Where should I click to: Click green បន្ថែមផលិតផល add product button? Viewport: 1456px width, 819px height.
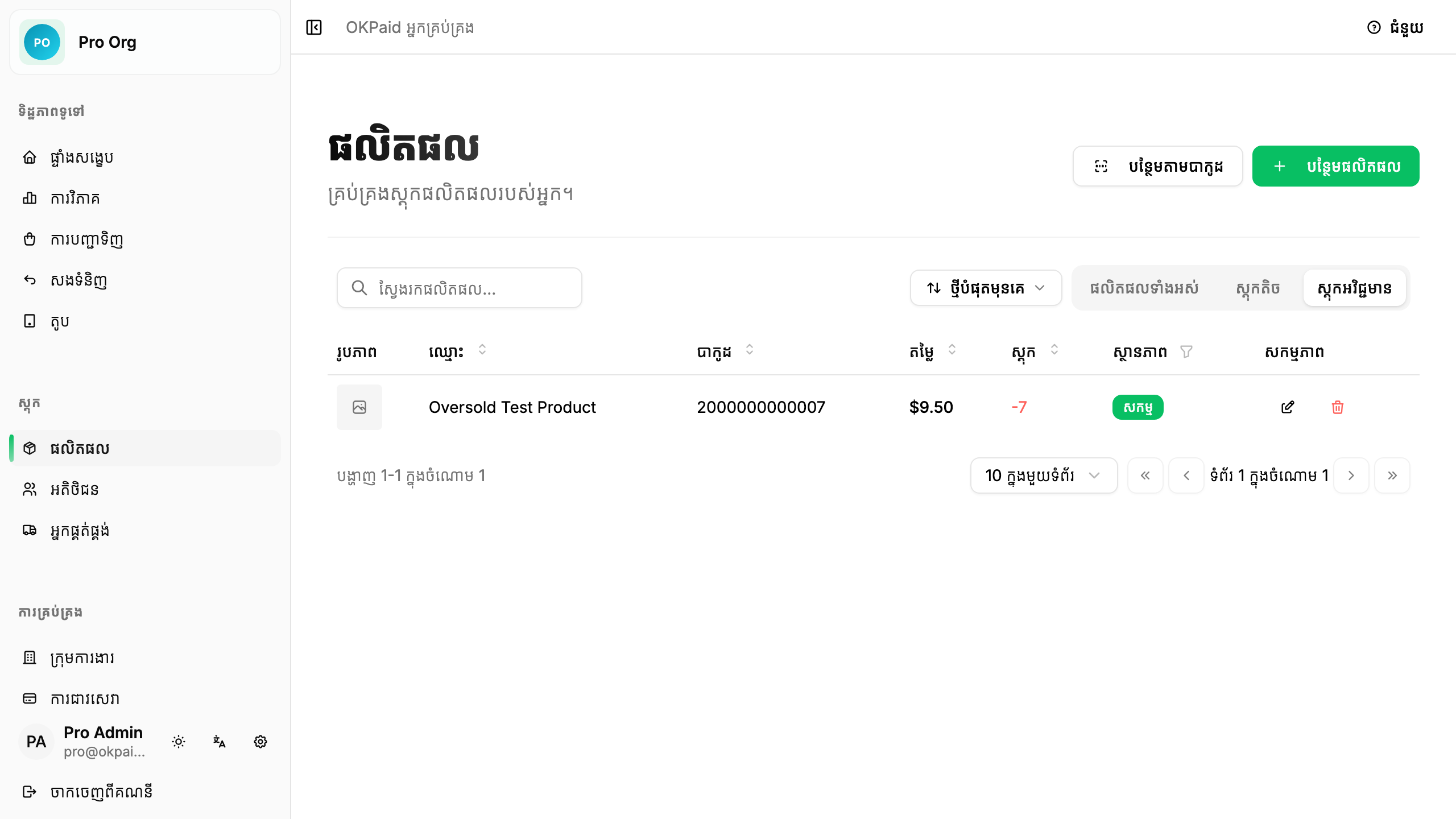[x=1335, y=166]
